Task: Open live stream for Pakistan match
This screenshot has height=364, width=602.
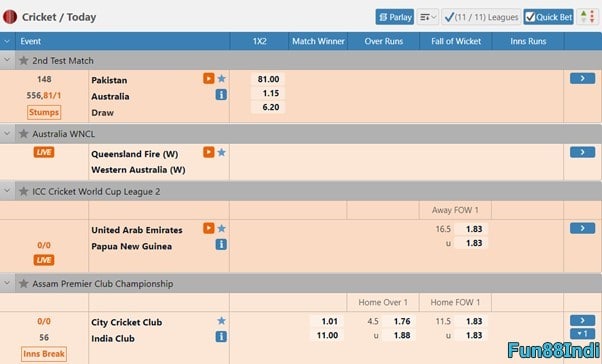Action: point(208,78)
